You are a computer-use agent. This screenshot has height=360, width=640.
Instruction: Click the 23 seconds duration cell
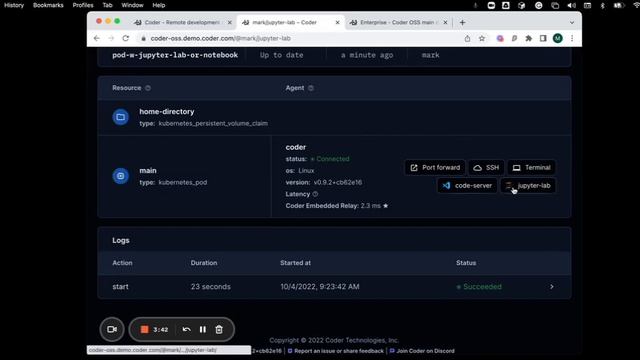(x=211, y=287)
